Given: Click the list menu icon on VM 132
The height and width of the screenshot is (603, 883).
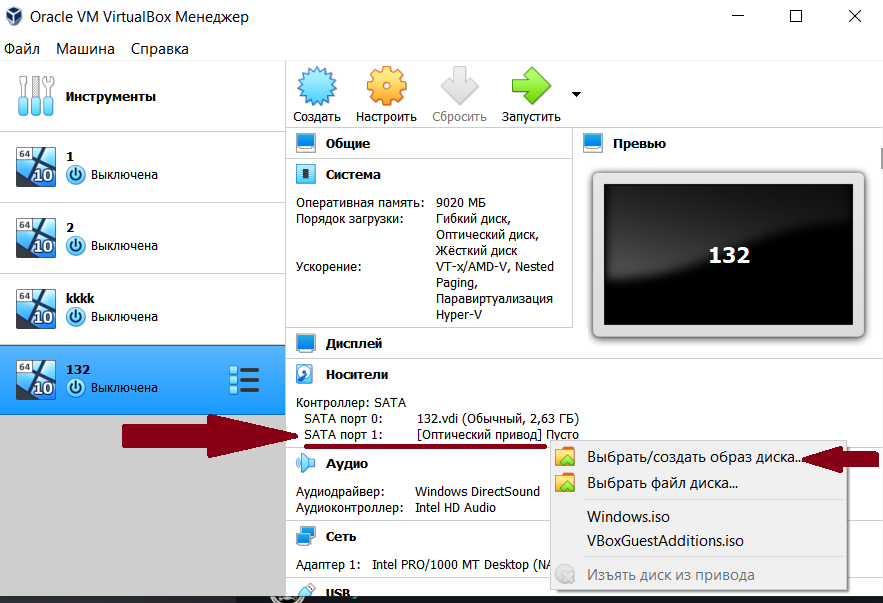Looking at the screenshot, I should [x=244, y=380].
